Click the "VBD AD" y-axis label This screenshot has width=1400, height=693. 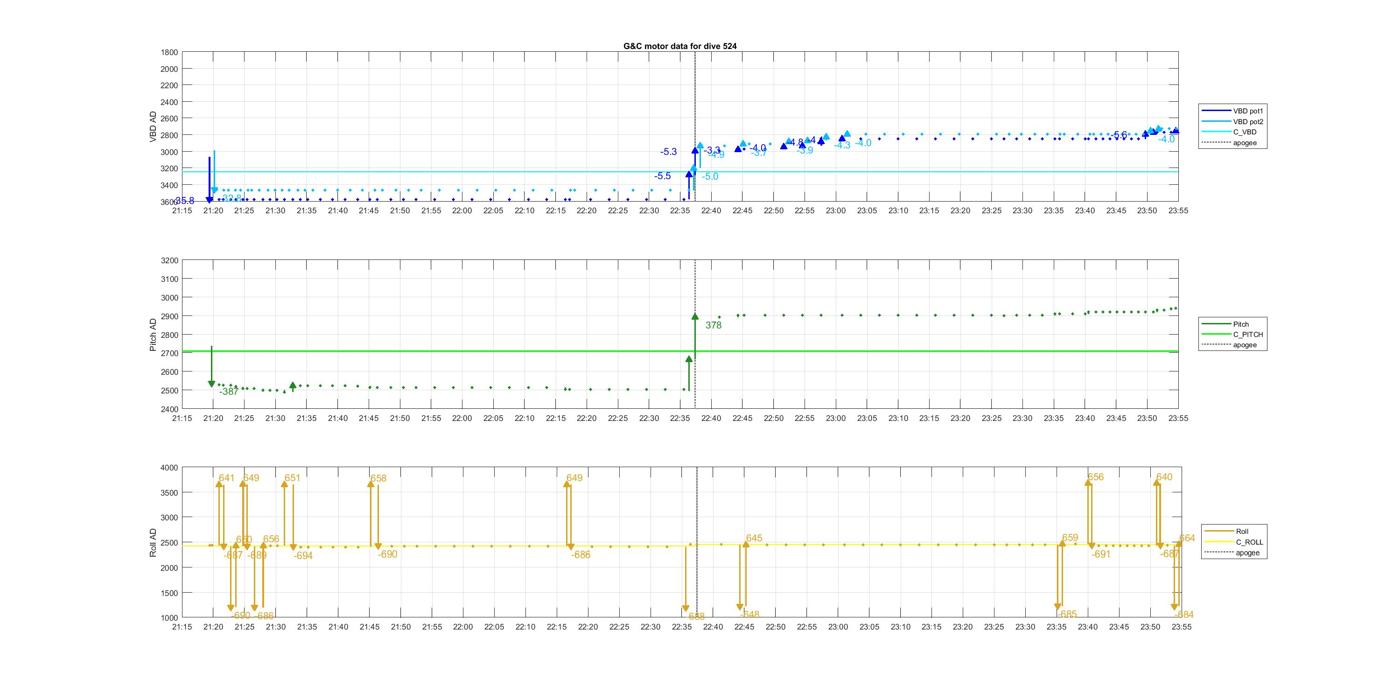pos(153,127)
